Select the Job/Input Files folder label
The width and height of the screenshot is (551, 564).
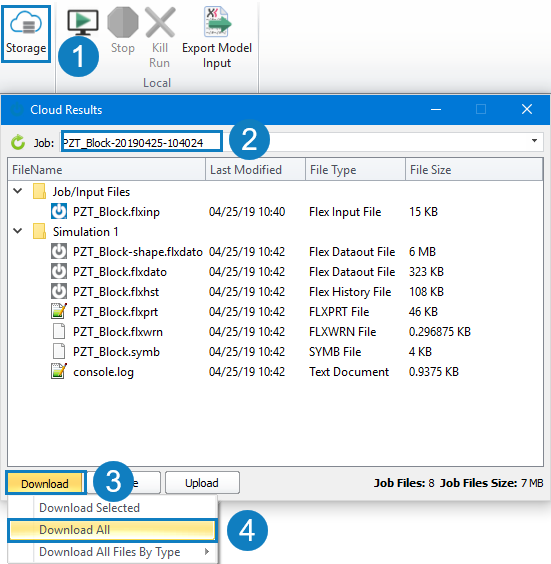click(91, 192)
